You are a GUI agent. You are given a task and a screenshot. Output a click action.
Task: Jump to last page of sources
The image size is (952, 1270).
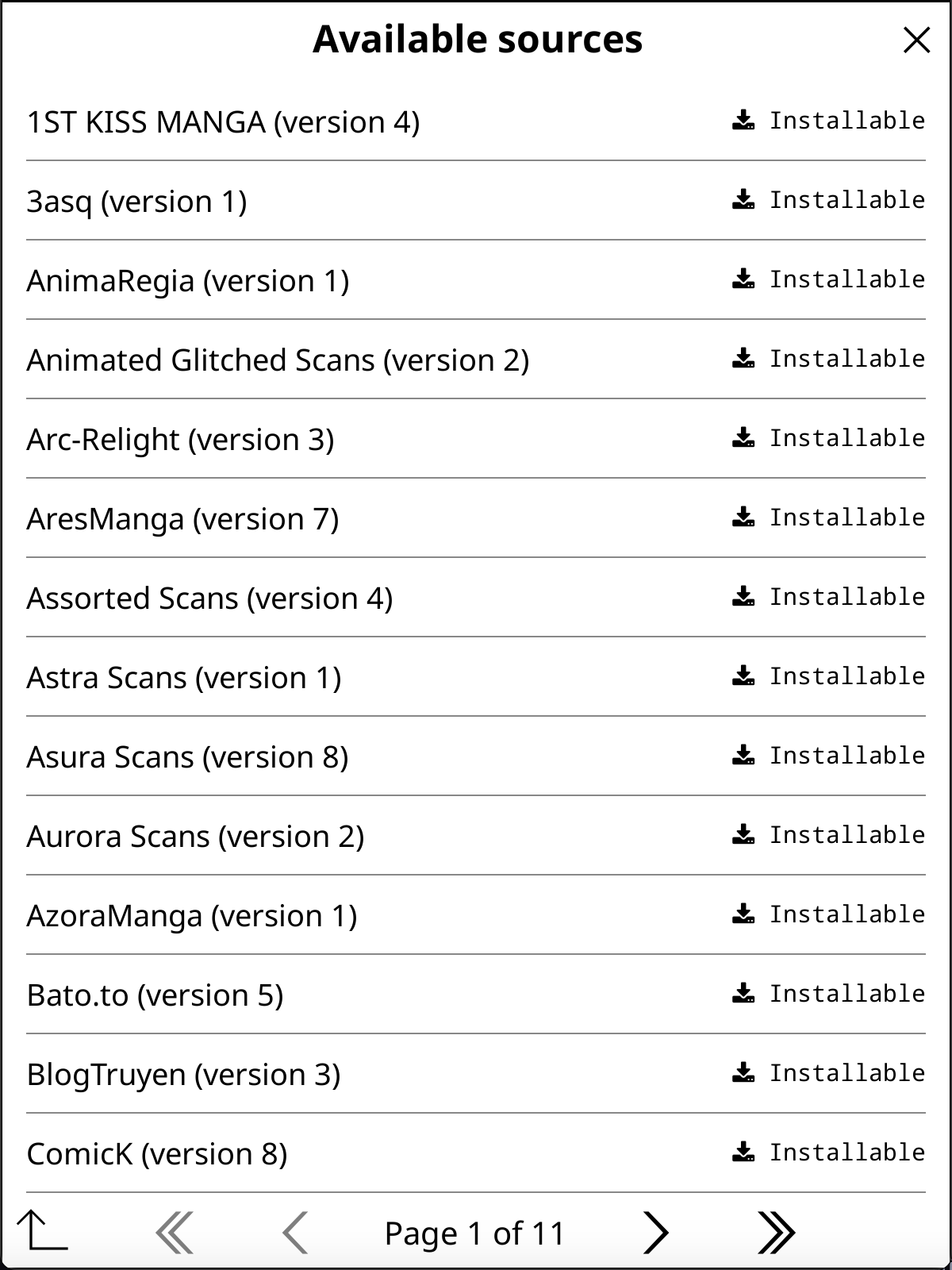(775, 1233)
